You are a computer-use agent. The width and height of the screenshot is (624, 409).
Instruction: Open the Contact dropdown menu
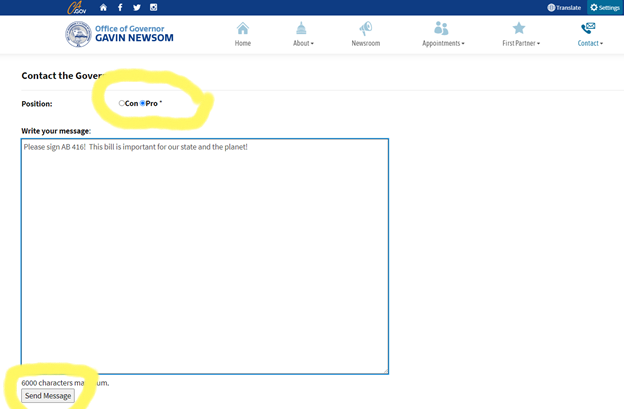(x=590, y=44)
